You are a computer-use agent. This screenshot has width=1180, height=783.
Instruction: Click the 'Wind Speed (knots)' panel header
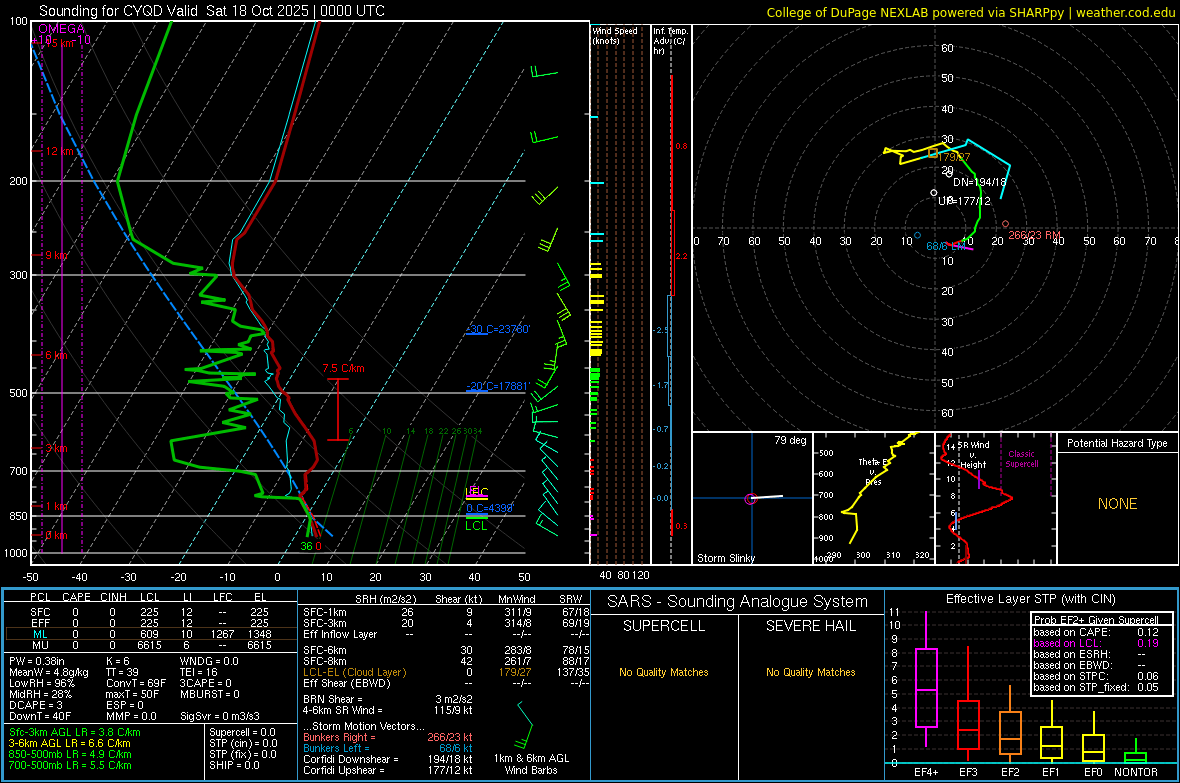pos(615,35)
